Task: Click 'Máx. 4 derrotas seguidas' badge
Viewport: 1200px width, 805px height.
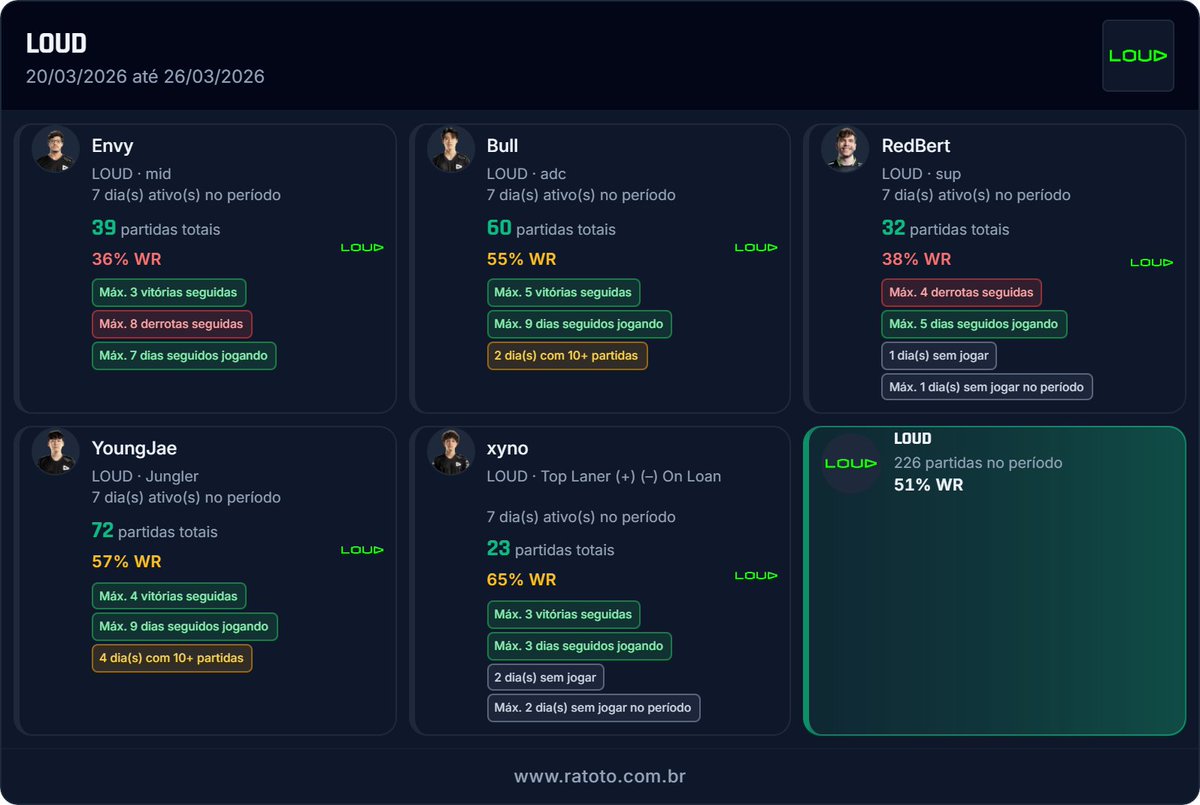Action: pos(962,293)
